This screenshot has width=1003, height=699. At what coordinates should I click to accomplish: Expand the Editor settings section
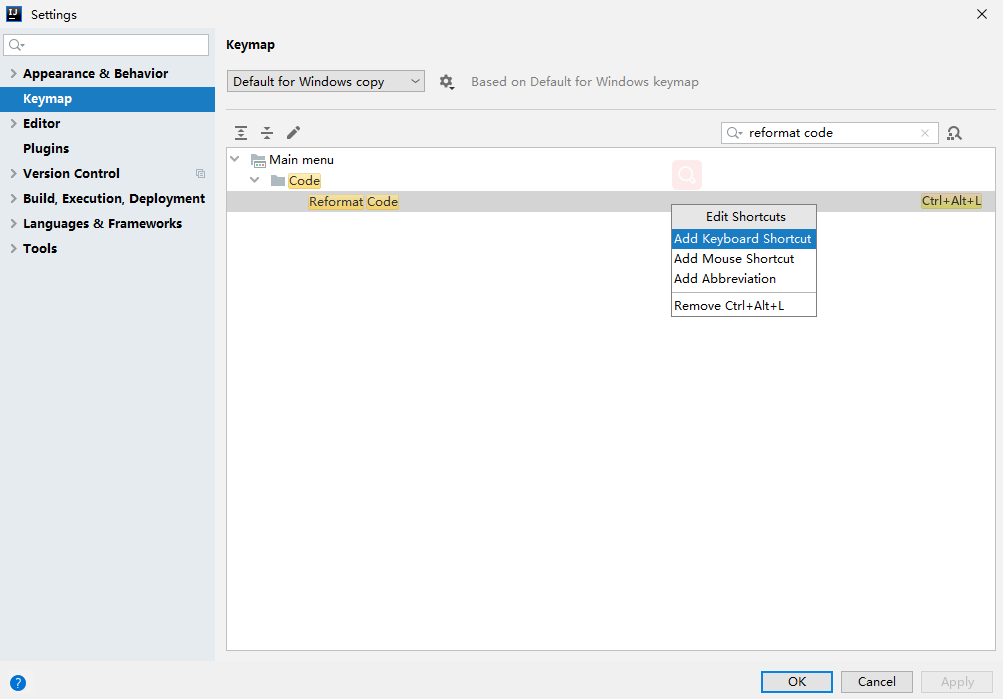[x=13, y=123]
